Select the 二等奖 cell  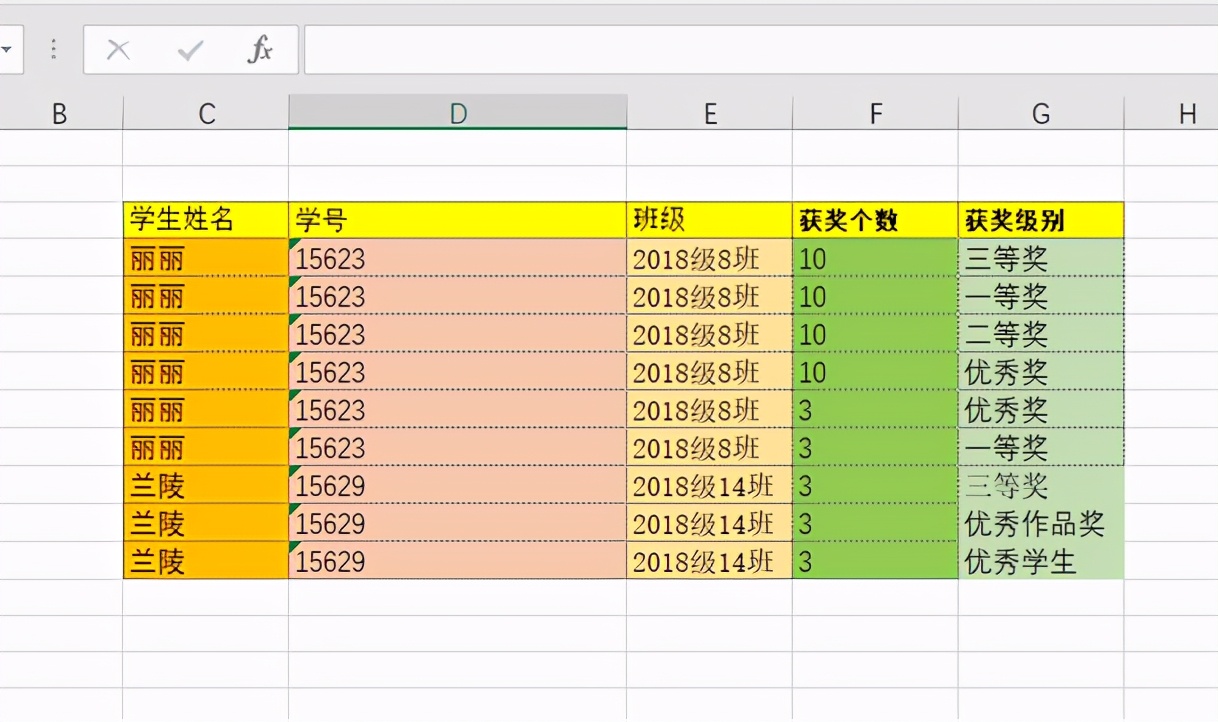point(1041,334)
